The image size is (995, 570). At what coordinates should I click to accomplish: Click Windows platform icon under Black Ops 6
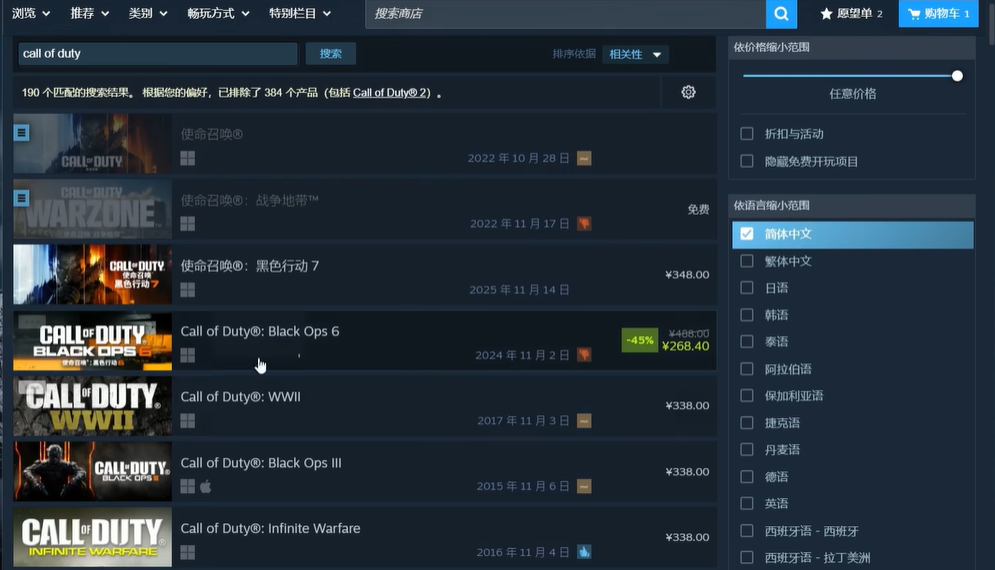click(x=187, y=355)
